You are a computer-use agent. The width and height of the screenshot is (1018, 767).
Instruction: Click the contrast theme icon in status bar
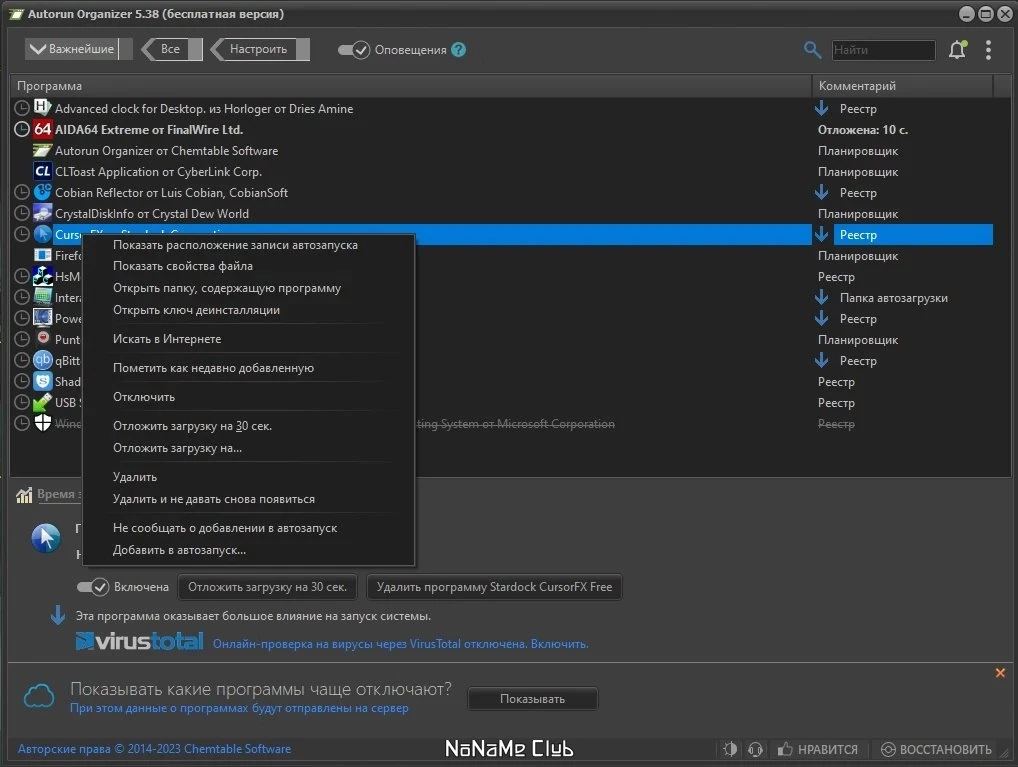pyautogui.click(x=730, y=749)
